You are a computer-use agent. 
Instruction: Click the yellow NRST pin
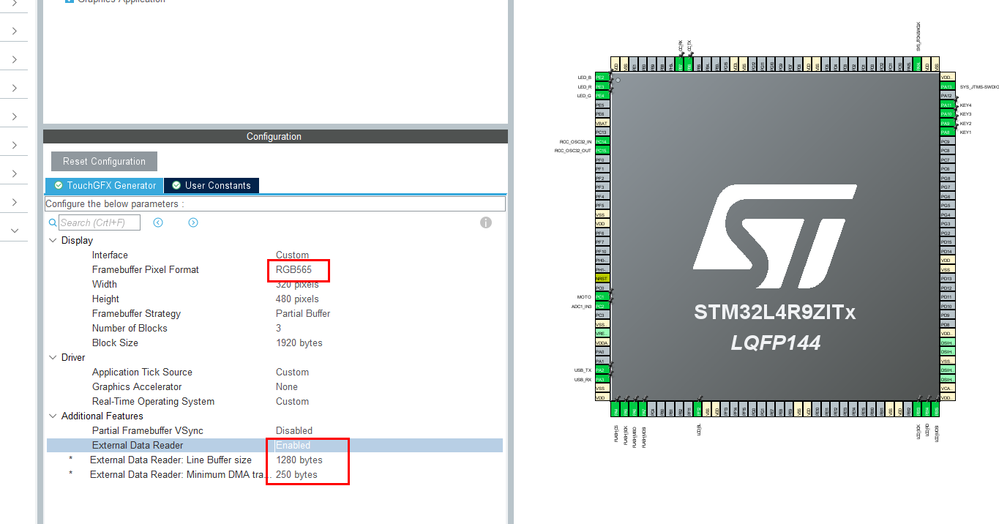coord(603,279)
